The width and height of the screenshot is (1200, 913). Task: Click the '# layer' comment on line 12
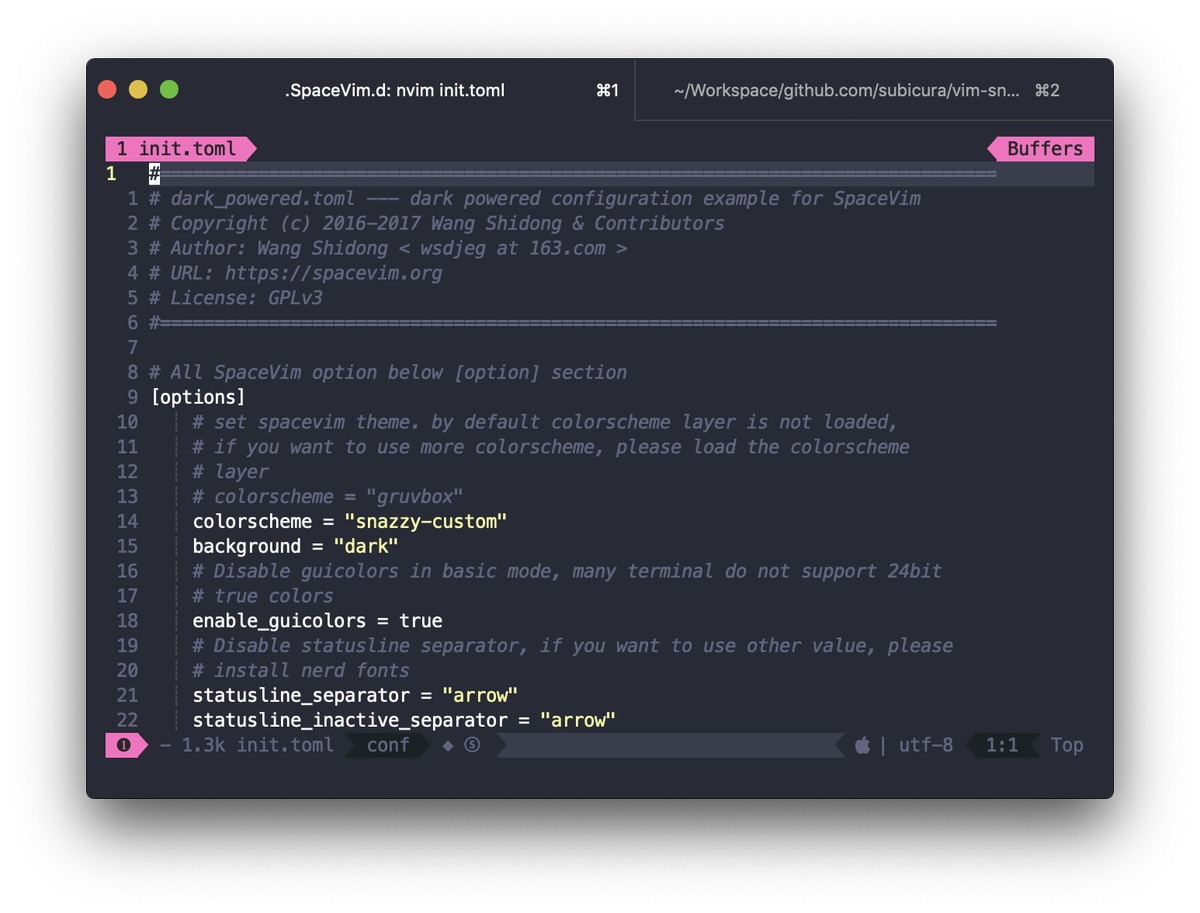click(x=230, y=471)
